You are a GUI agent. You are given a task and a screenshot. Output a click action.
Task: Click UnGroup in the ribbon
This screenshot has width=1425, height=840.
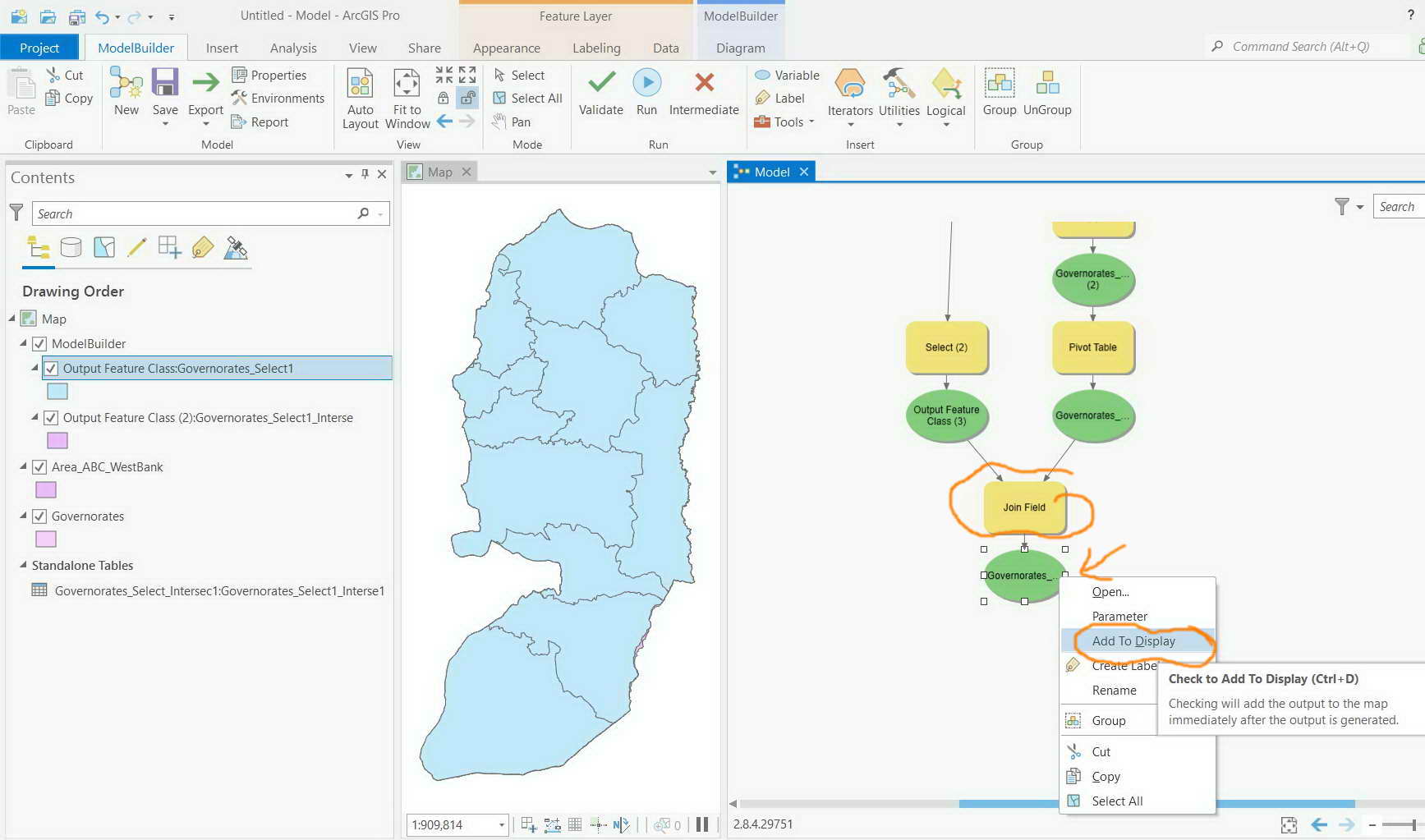coord(1047,92)
